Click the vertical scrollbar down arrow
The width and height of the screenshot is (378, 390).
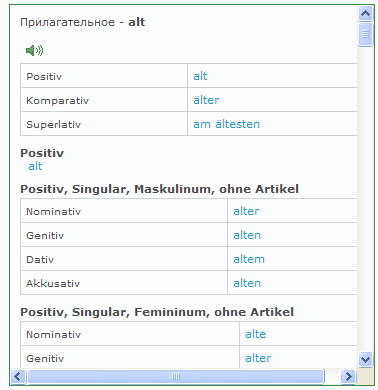coord(366,360)
